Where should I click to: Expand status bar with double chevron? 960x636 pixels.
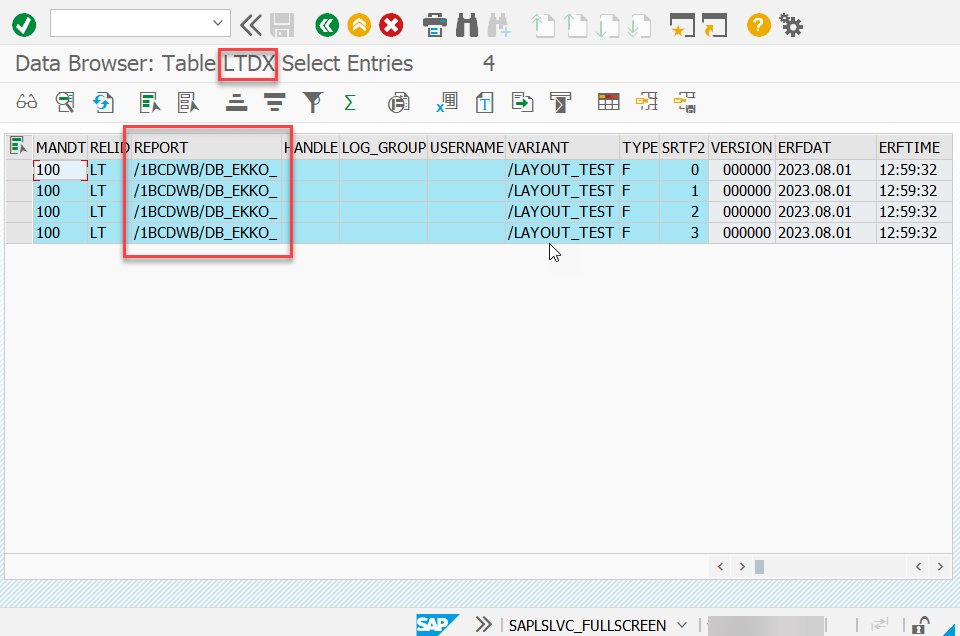(x=483, y=624)
